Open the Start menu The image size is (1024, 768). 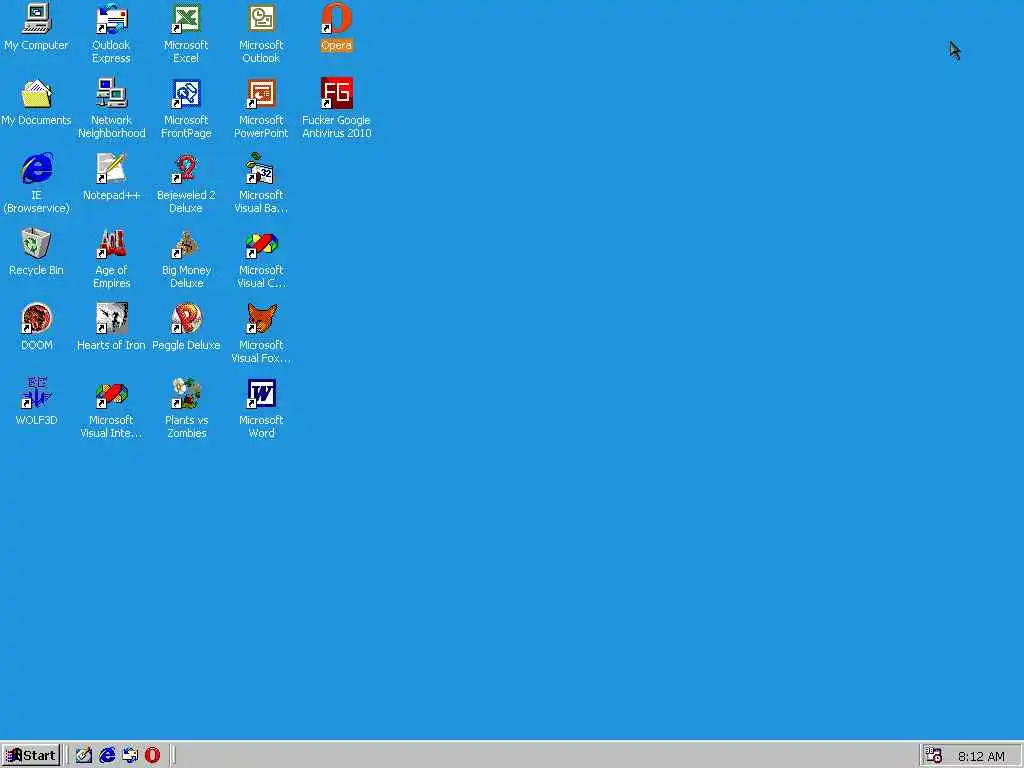click(31, 756)
